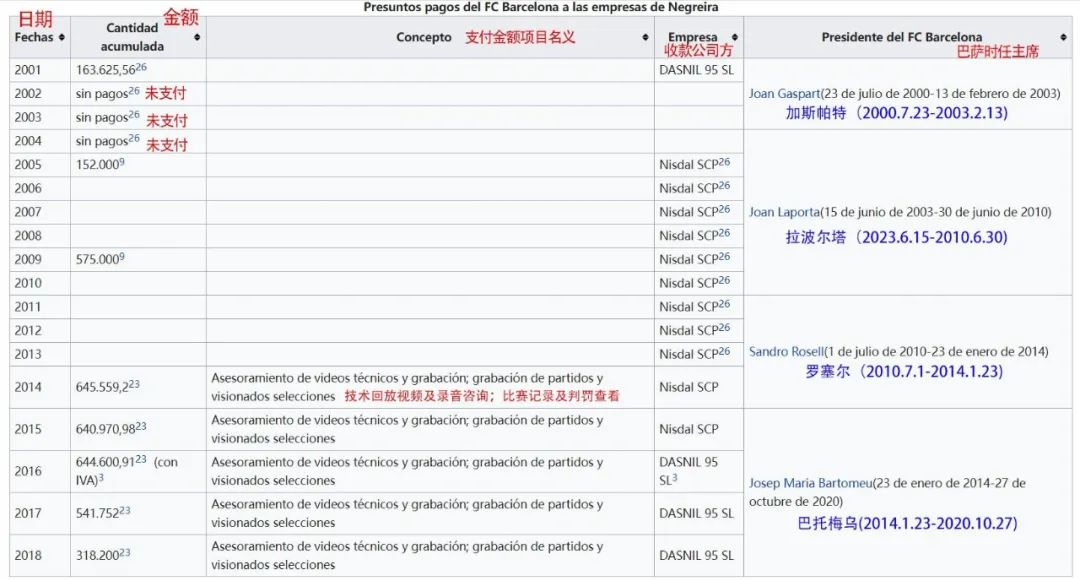The width and height of the screenshot is (1080, 581).
Task: Click sort arrows in Cantidad acumulada header
Action: tap(197, 38)
